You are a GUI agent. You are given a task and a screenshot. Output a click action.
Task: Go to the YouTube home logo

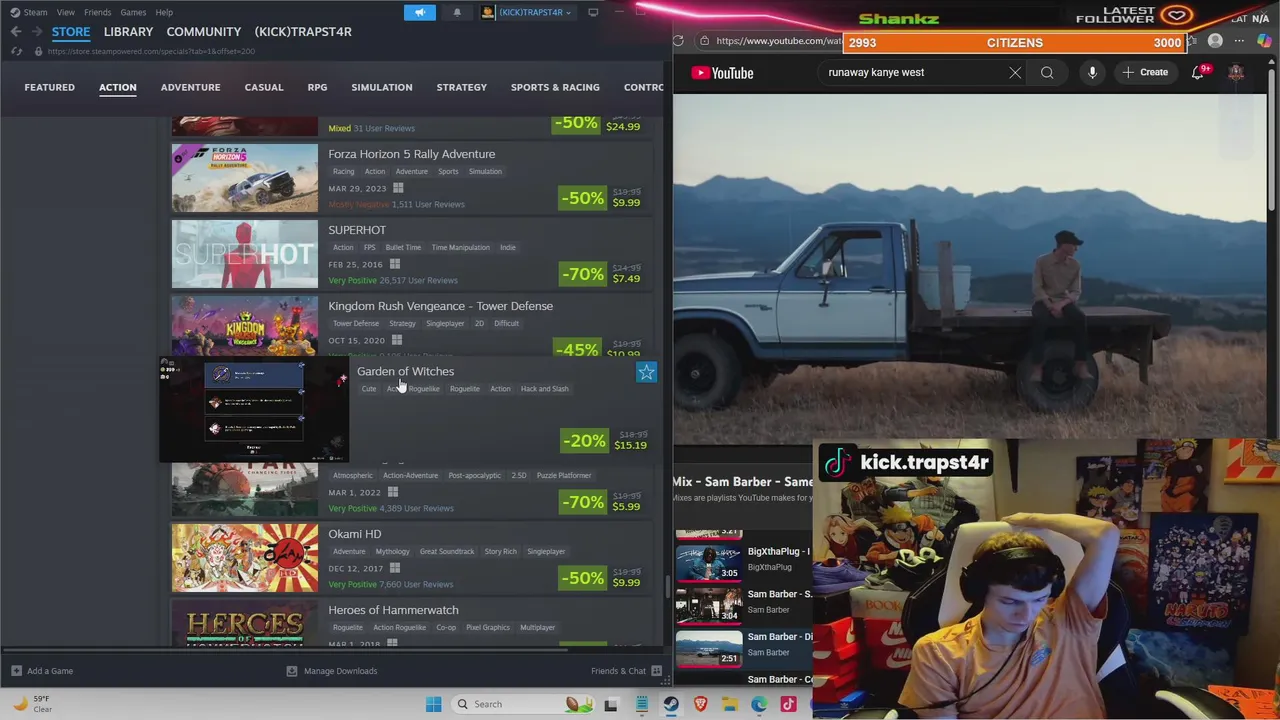tap(722, 73)
